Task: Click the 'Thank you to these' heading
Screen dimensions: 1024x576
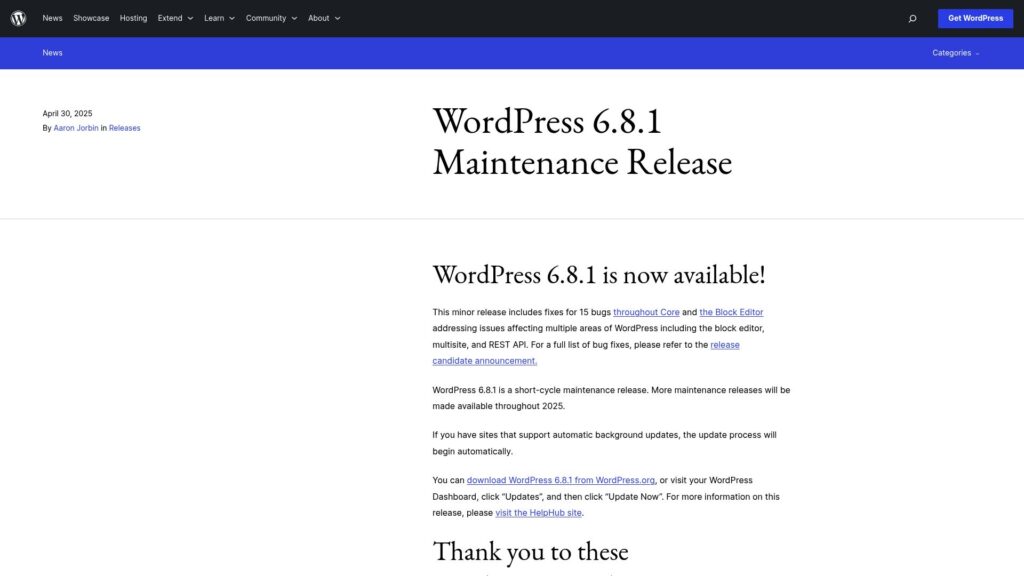Action: [x=530, y=552]
